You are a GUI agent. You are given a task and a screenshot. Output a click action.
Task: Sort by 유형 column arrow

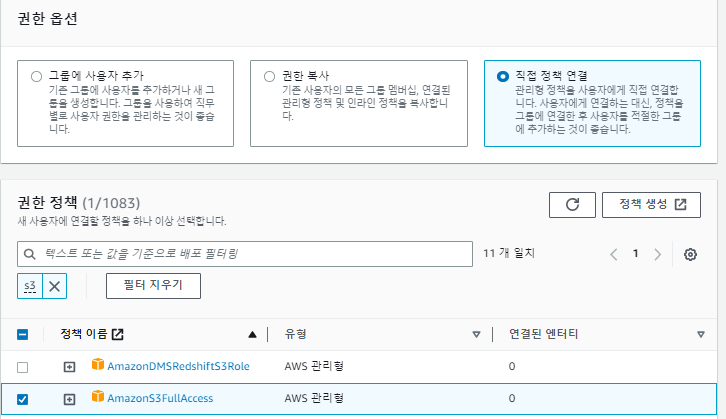pos(476,334)
